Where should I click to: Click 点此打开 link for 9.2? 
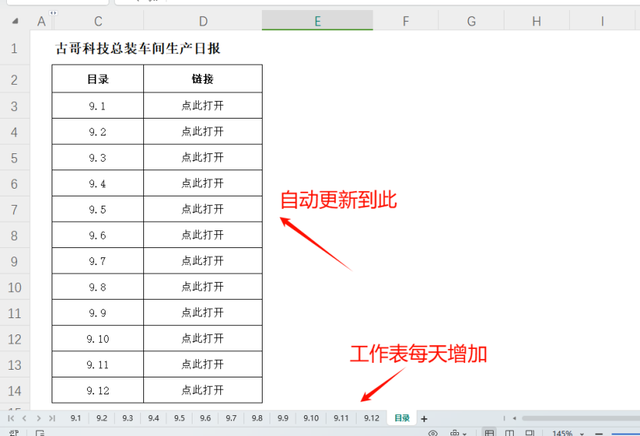(202, 131)
